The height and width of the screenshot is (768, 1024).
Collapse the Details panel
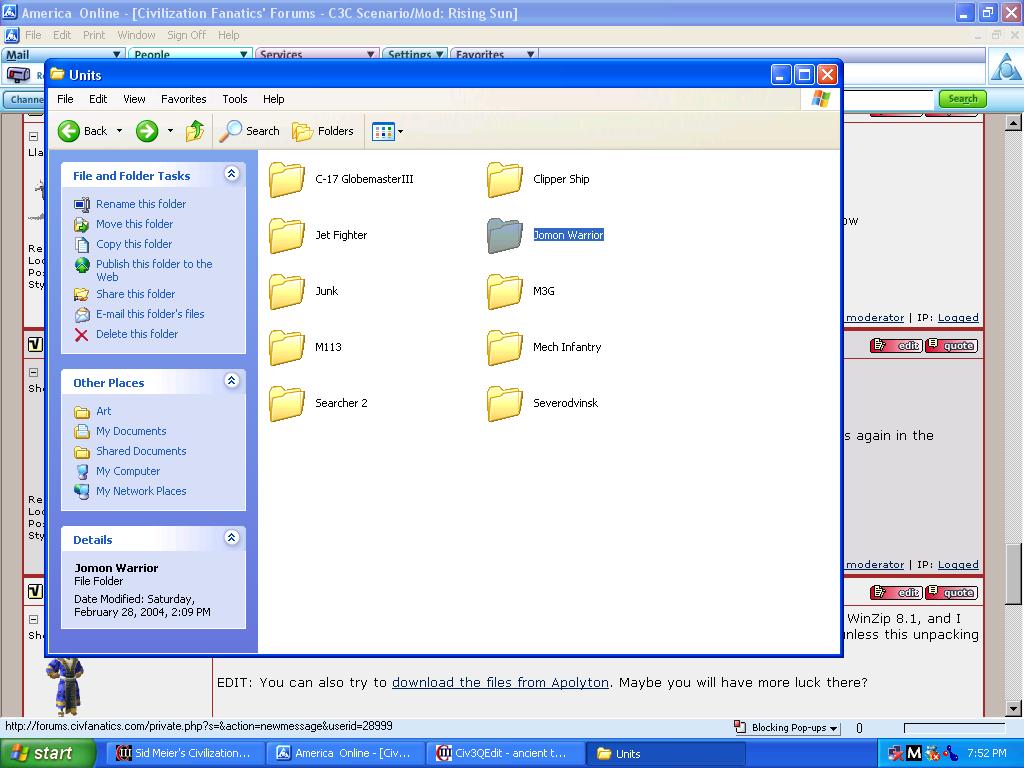[231, 537]
